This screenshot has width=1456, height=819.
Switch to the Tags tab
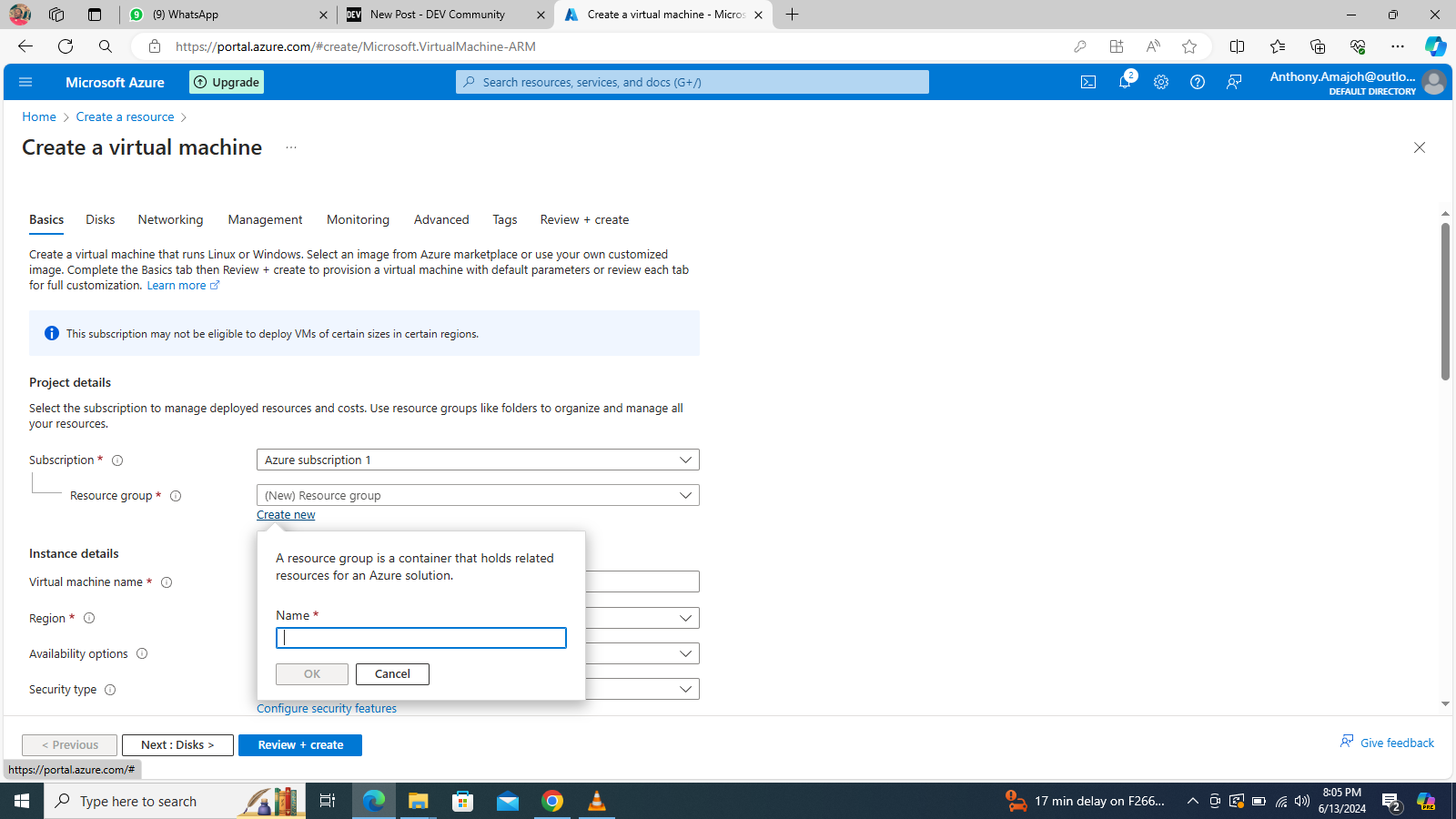(505, 220)
